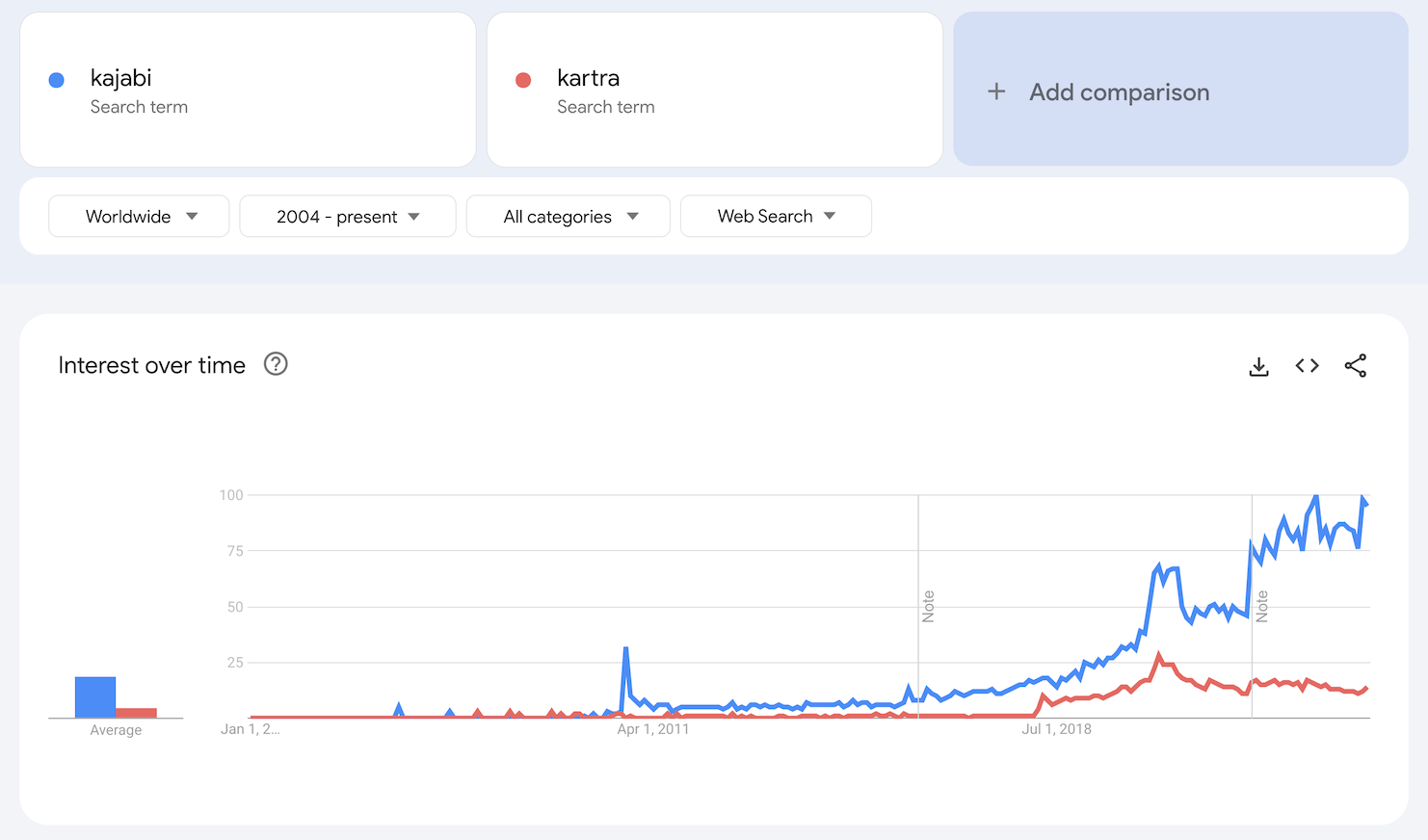Open help for Interest over time

(x=276, y=364)
